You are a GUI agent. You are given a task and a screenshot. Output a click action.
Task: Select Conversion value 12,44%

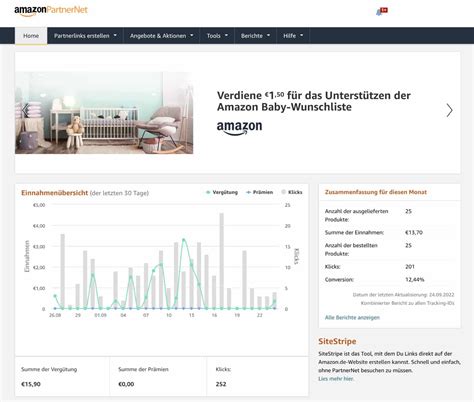tap(415, 280)
